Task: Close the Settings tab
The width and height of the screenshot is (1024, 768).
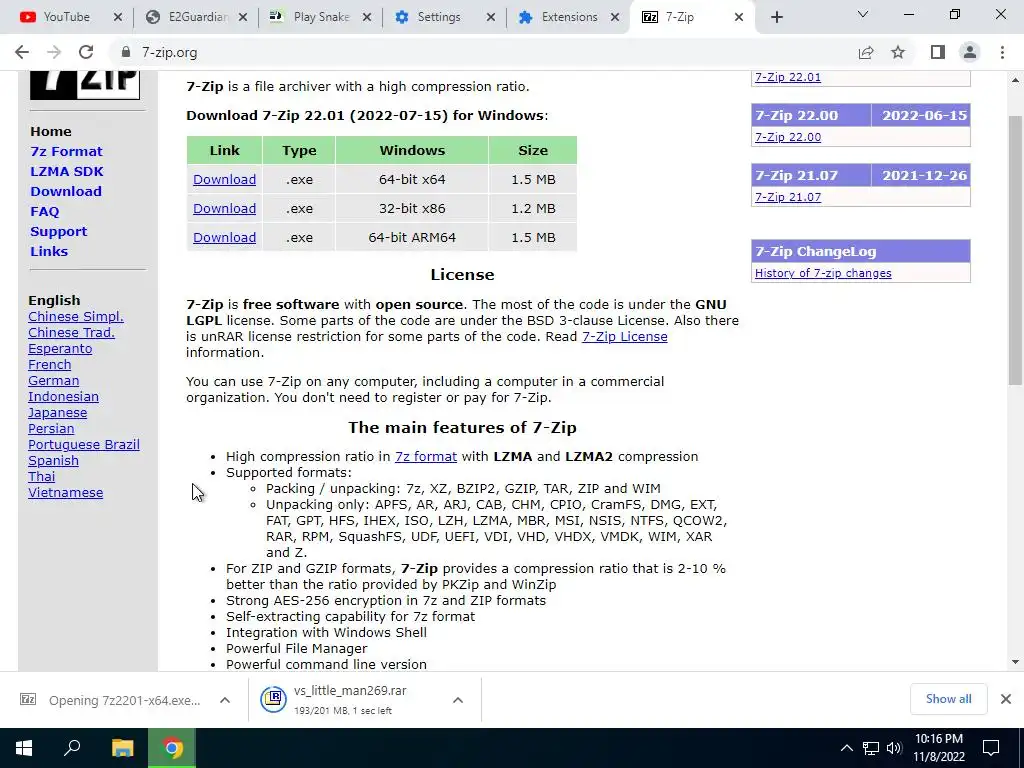Action: point(491,17)
